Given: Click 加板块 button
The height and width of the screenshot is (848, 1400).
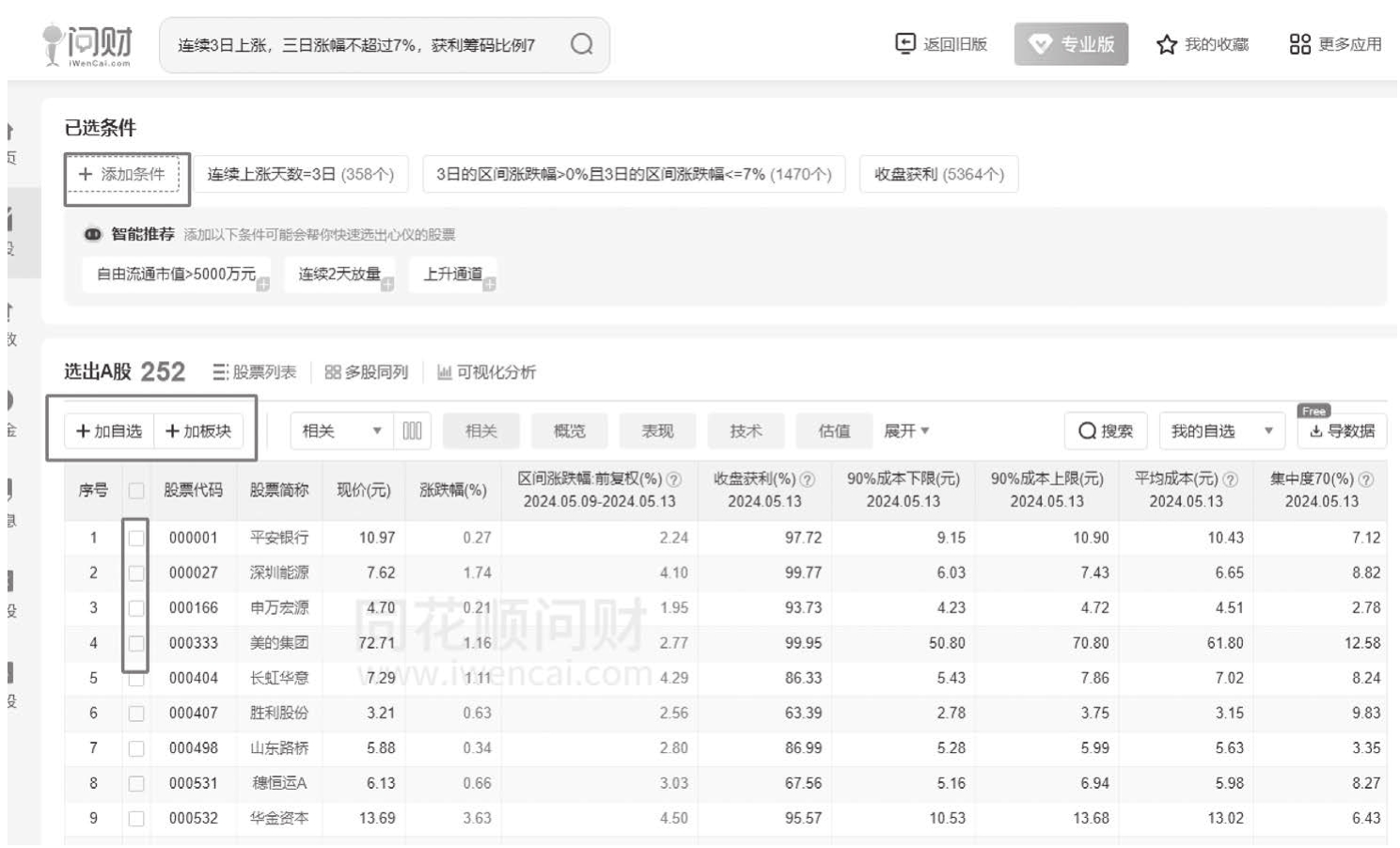Looking at the screenshot, I should [x=198, y=431].
